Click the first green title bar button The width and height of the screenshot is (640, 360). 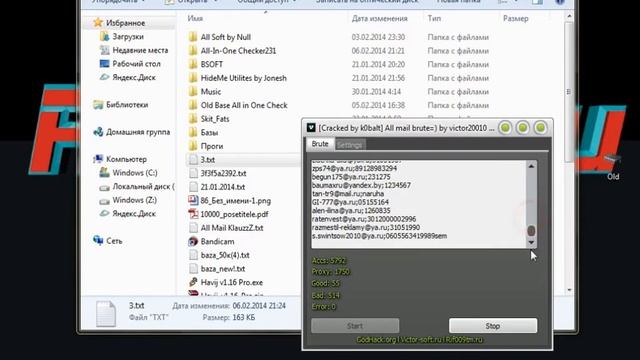tap(505, 128)
